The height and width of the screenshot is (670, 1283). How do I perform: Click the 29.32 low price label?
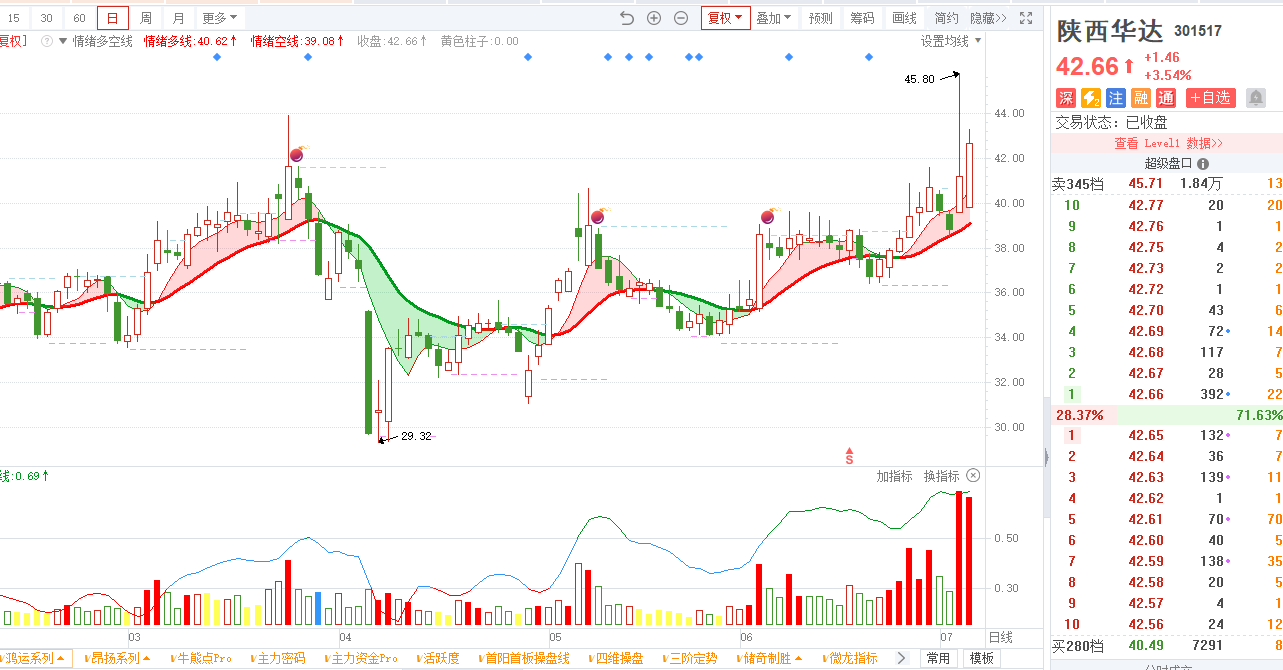(x=416, y=436)
